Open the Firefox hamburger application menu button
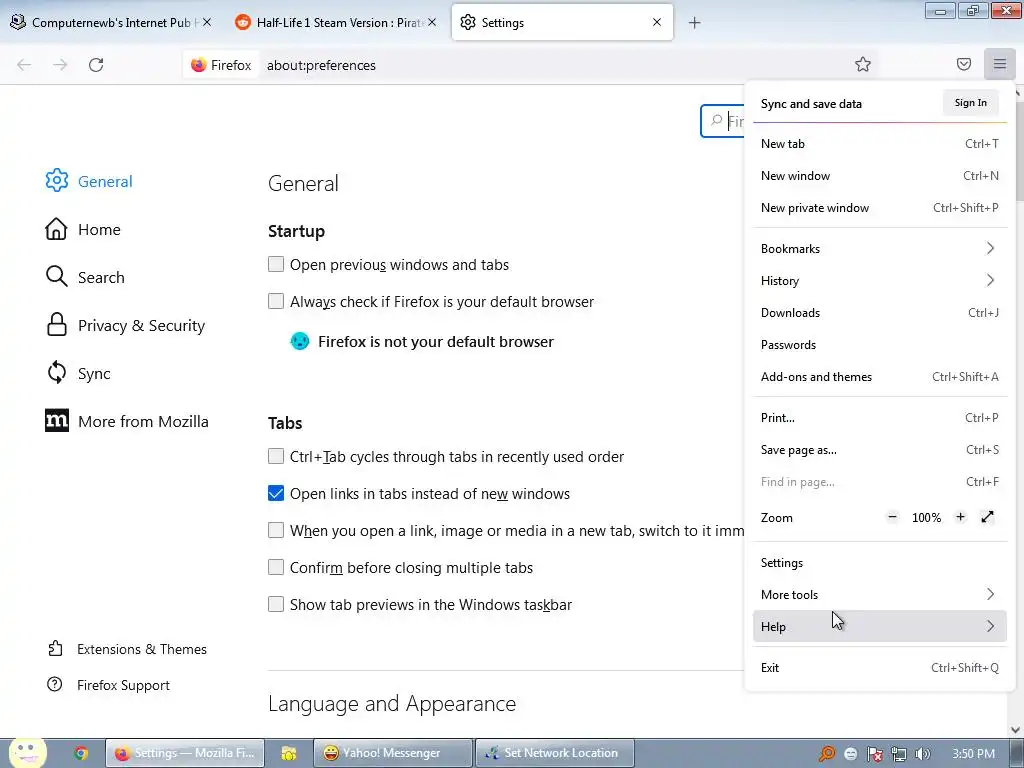This screenshot has width=1024, height=768. (999, 64)
